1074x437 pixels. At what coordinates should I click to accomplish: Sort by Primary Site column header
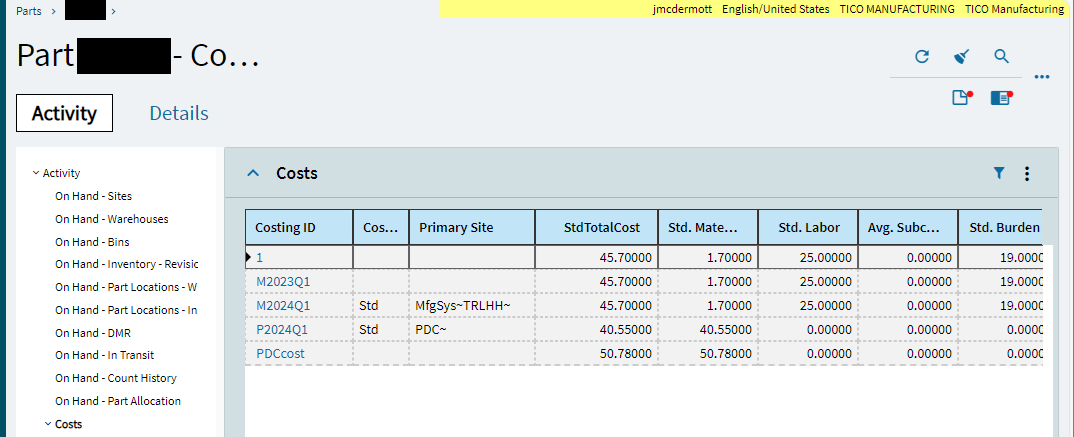[471, 227]
